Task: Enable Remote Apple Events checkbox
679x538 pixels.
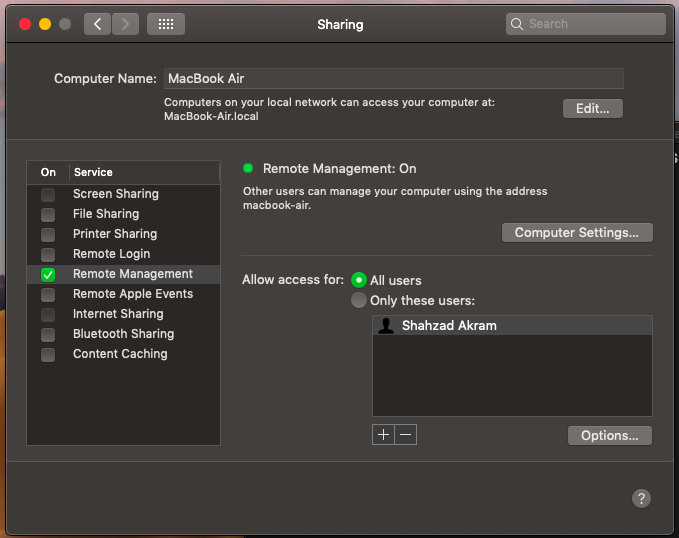Action: [x=48, y=295]
